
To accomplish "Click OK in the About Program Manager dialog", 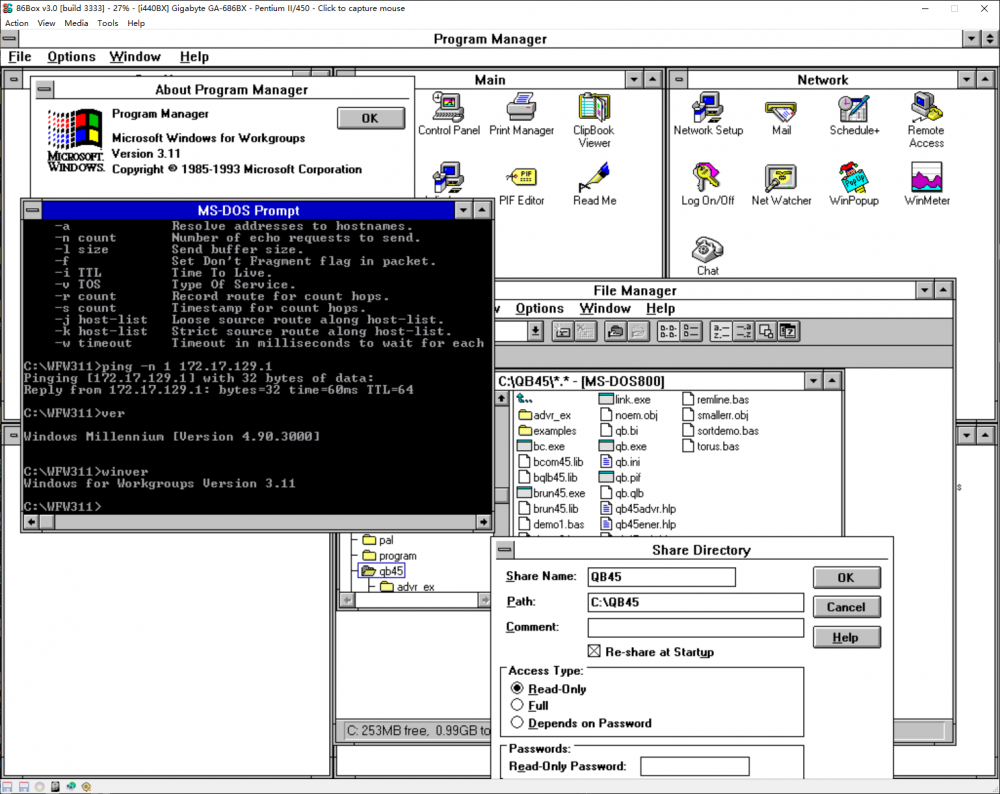I will click(x=370, y=117).
